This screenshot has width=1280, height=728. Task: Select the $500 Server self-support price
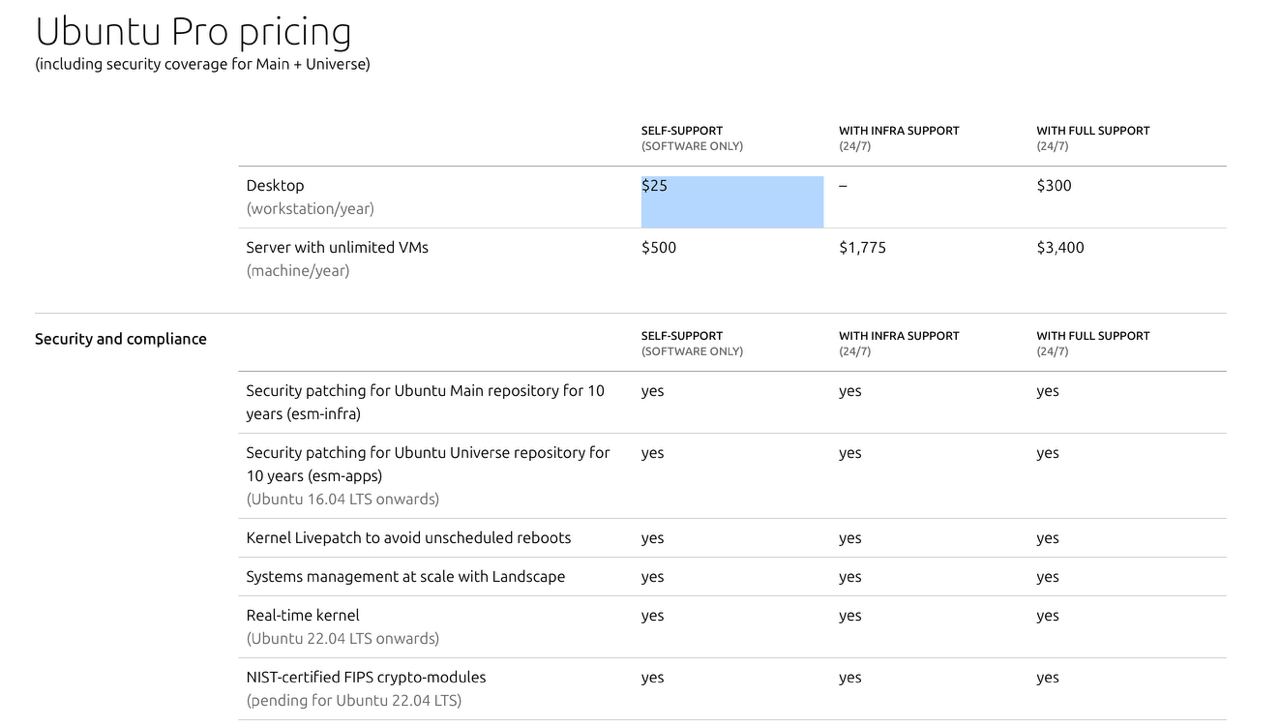(x=659, y=248)
